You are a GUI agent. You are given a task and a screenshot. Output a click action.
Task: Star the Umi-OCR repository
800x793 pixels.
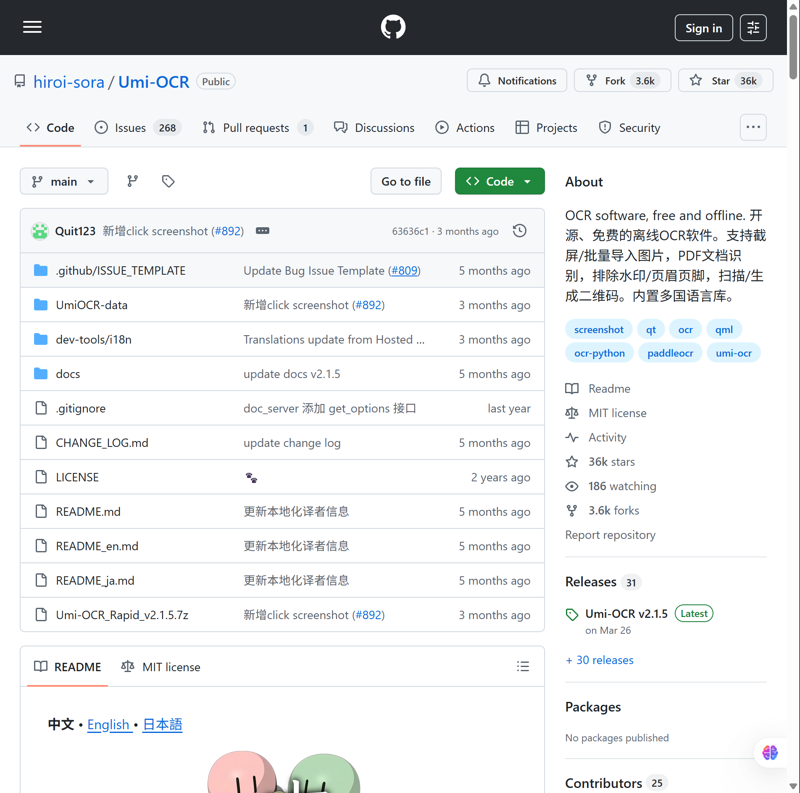(x=726, y=81)
